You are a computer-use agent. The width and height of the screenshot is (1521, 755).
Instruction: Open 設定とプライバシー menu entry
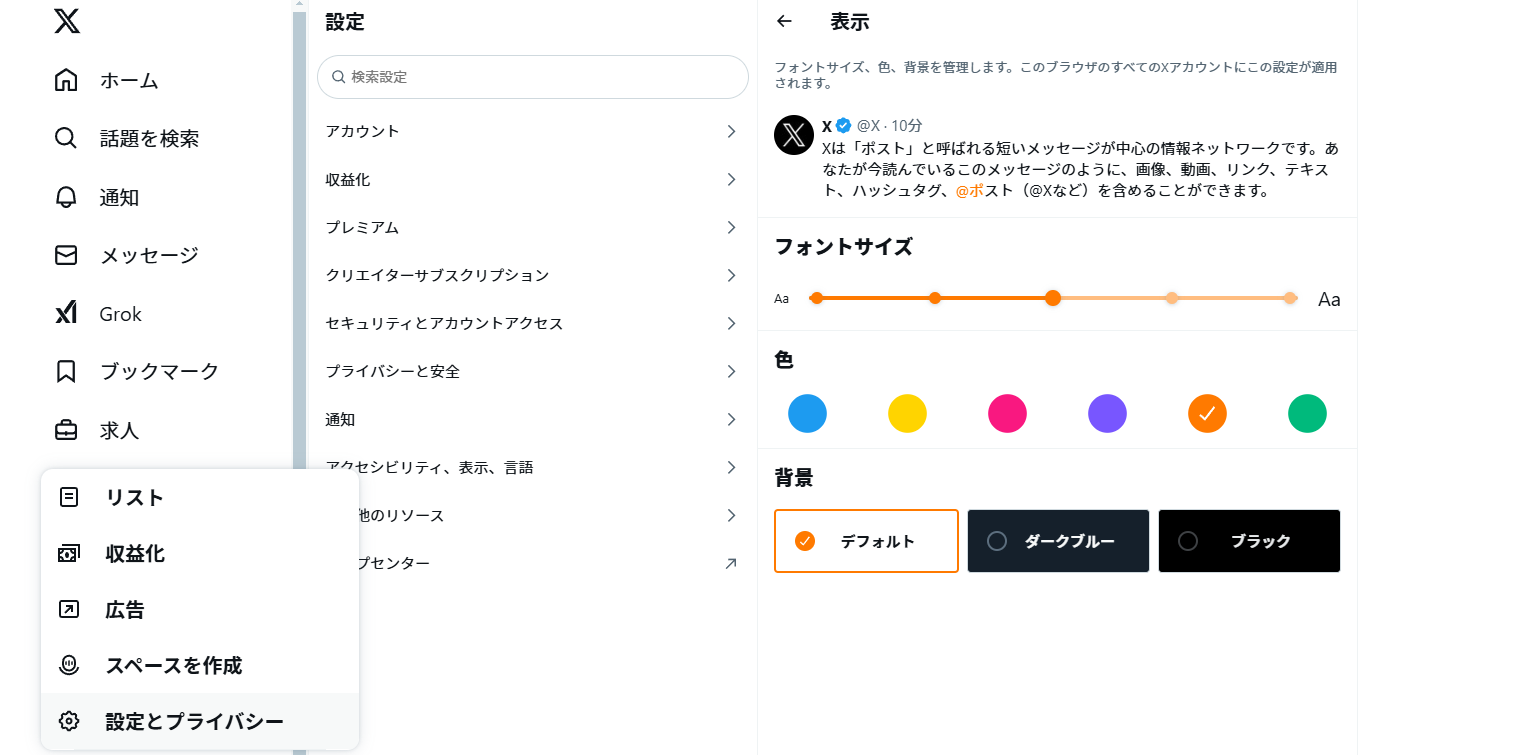(x=195, y=721)
